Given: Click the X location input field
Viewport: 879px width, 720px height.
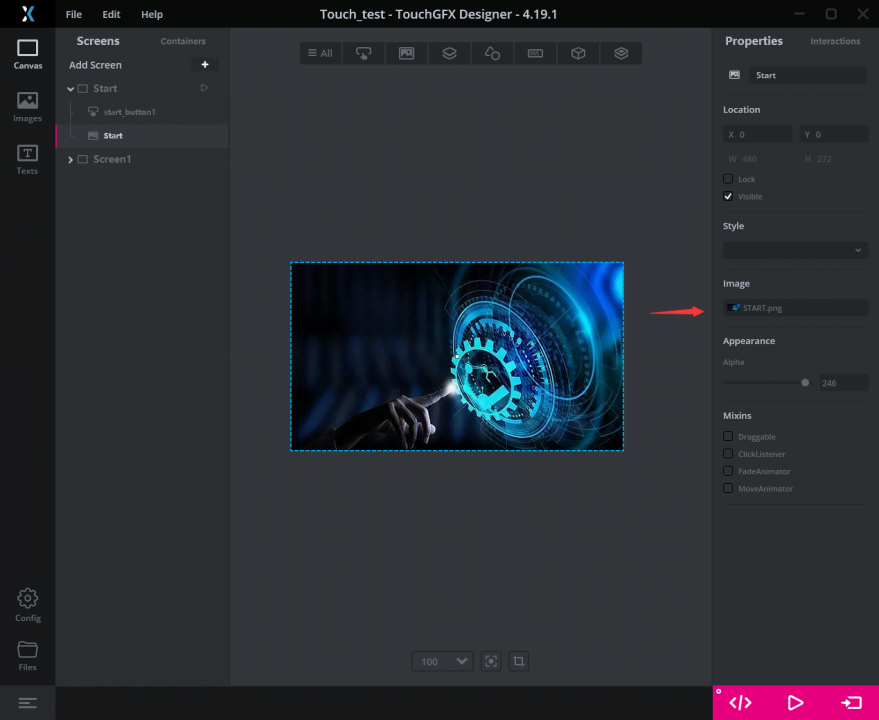Looking at the screenshot, I should coord(757,135).
